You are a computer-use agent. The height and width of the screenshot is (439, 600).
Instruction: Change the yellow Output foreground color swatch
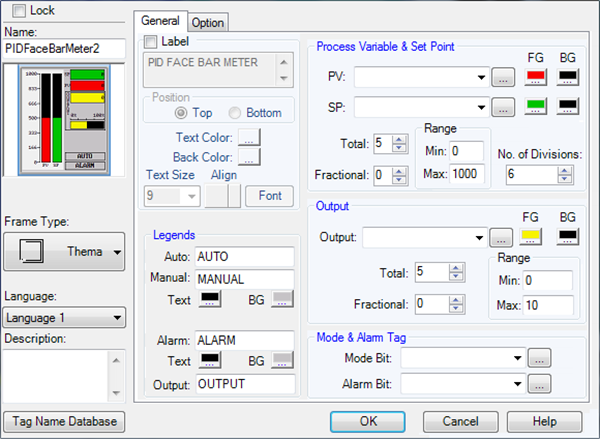coord(530,237)
